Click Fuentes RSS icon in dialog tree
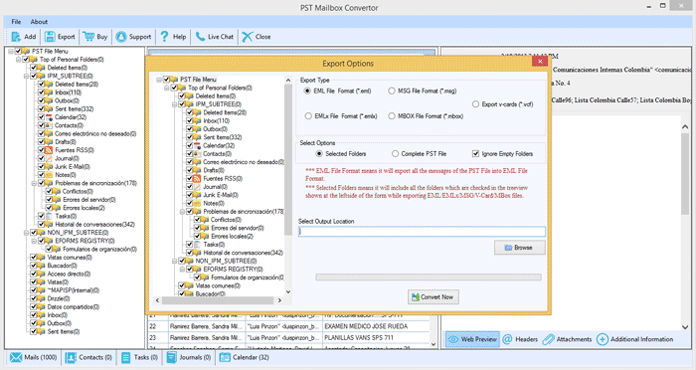Screen dimensions: 696x370 [x=197, y=178]
